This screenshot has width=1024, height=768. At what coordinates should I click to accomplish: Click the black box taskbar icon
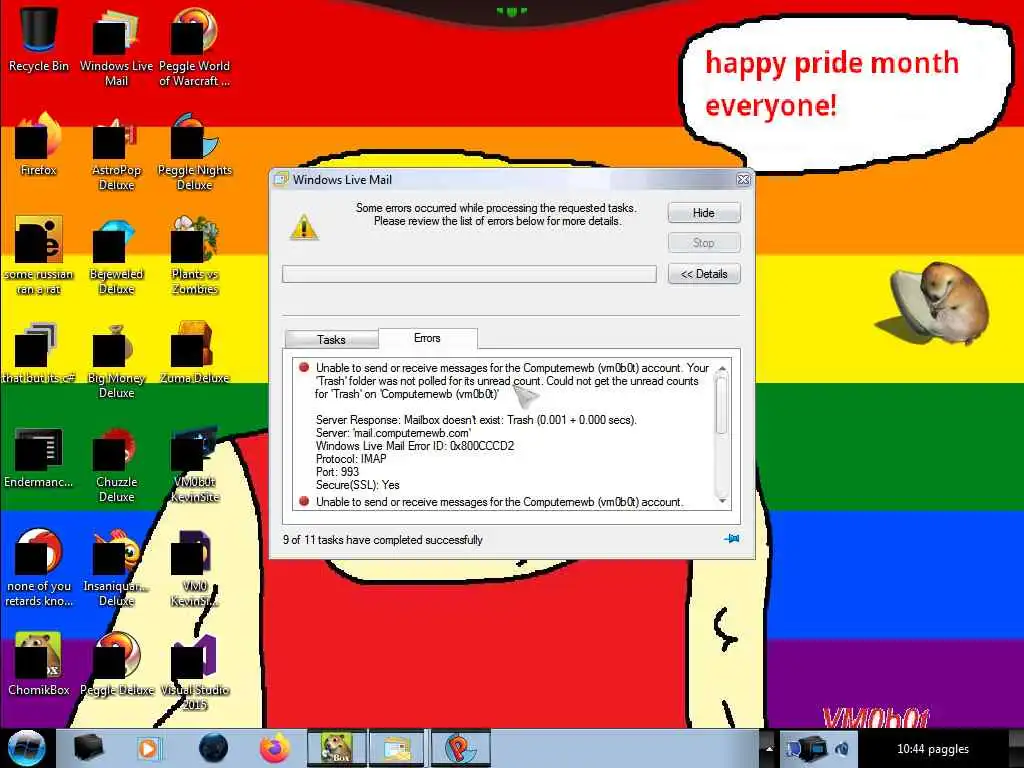tap(89, 748)
